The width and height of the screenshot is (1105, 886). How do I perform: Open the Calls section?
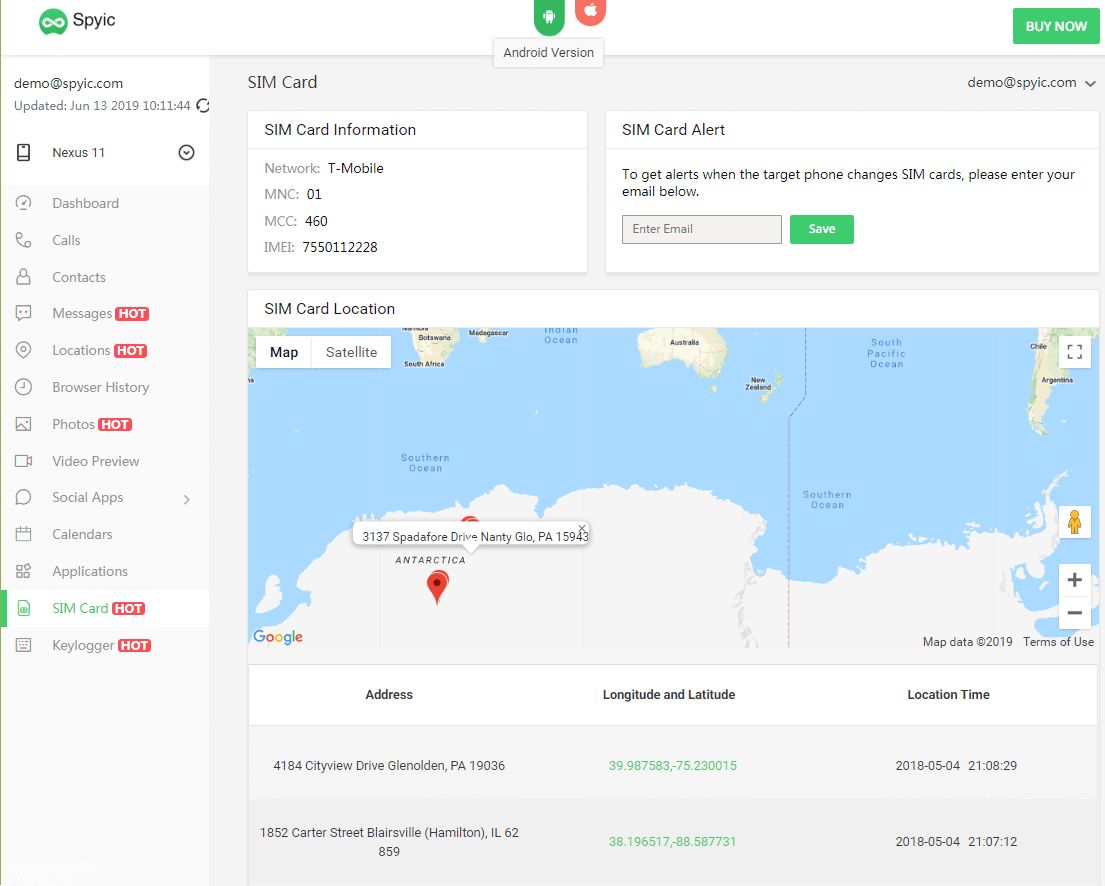tap(65, 240)
